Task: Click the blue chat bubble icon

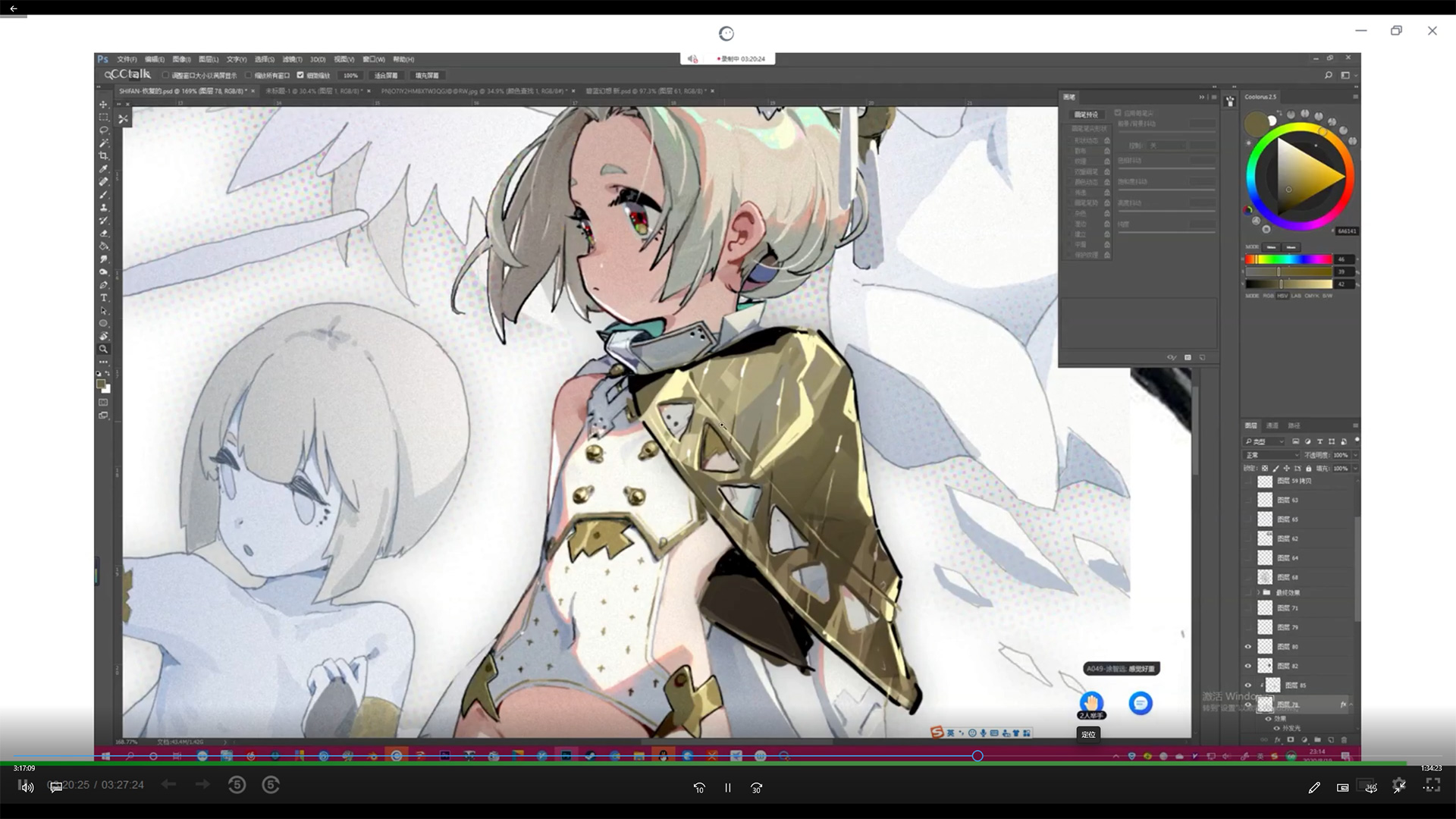Action: (1141, 703)
